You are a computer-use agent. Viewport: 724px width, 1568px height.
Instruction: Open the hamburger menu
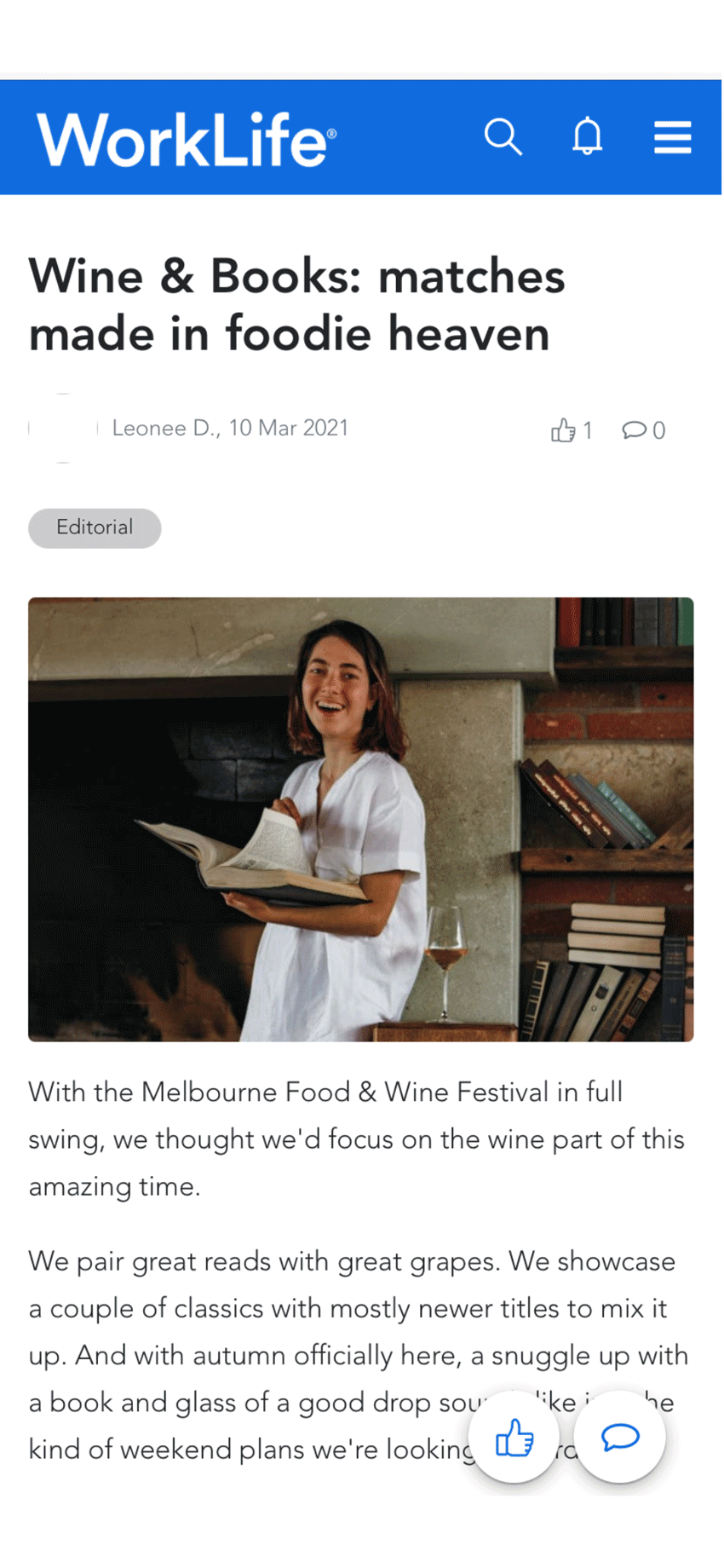pyautogui.click(x=672, y=137)
